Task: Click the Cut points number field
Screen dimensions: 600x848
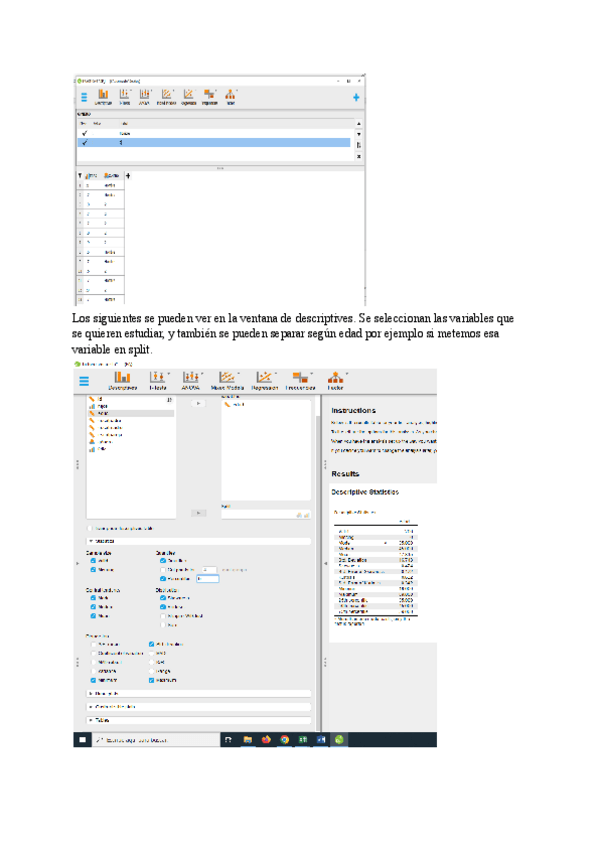Action: tap(209, 569)
